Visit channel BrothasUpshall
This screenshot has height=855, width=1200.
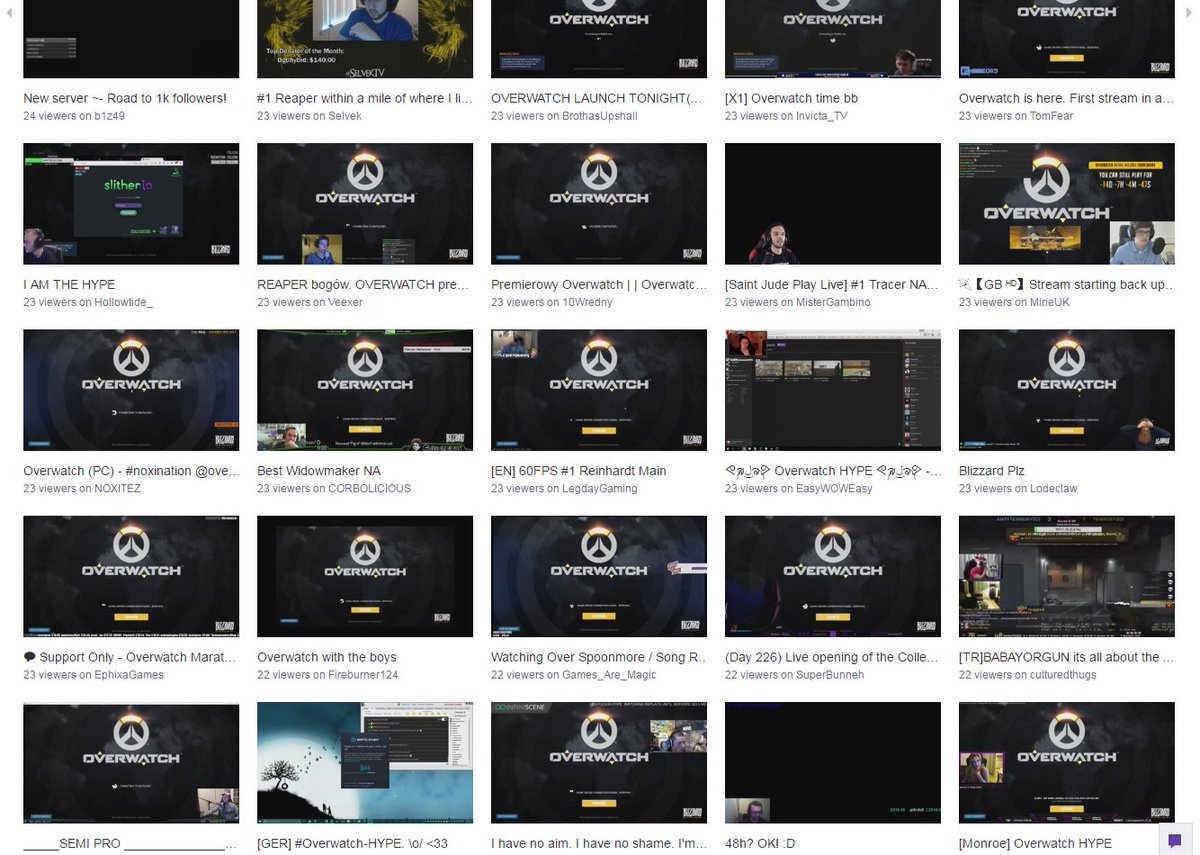(x=601, y=116)
